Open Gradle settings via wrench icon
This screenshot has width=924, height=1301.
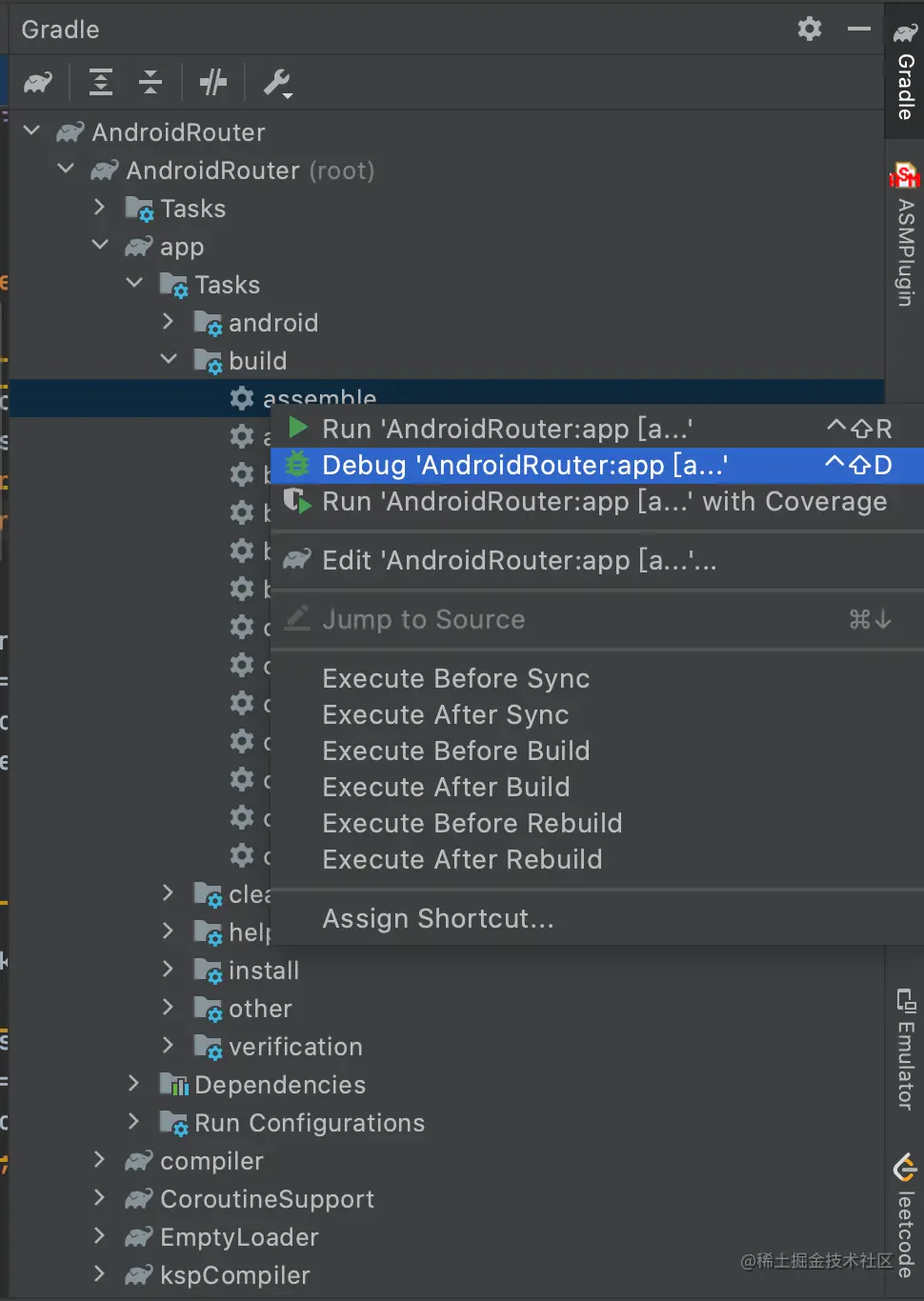277,83
